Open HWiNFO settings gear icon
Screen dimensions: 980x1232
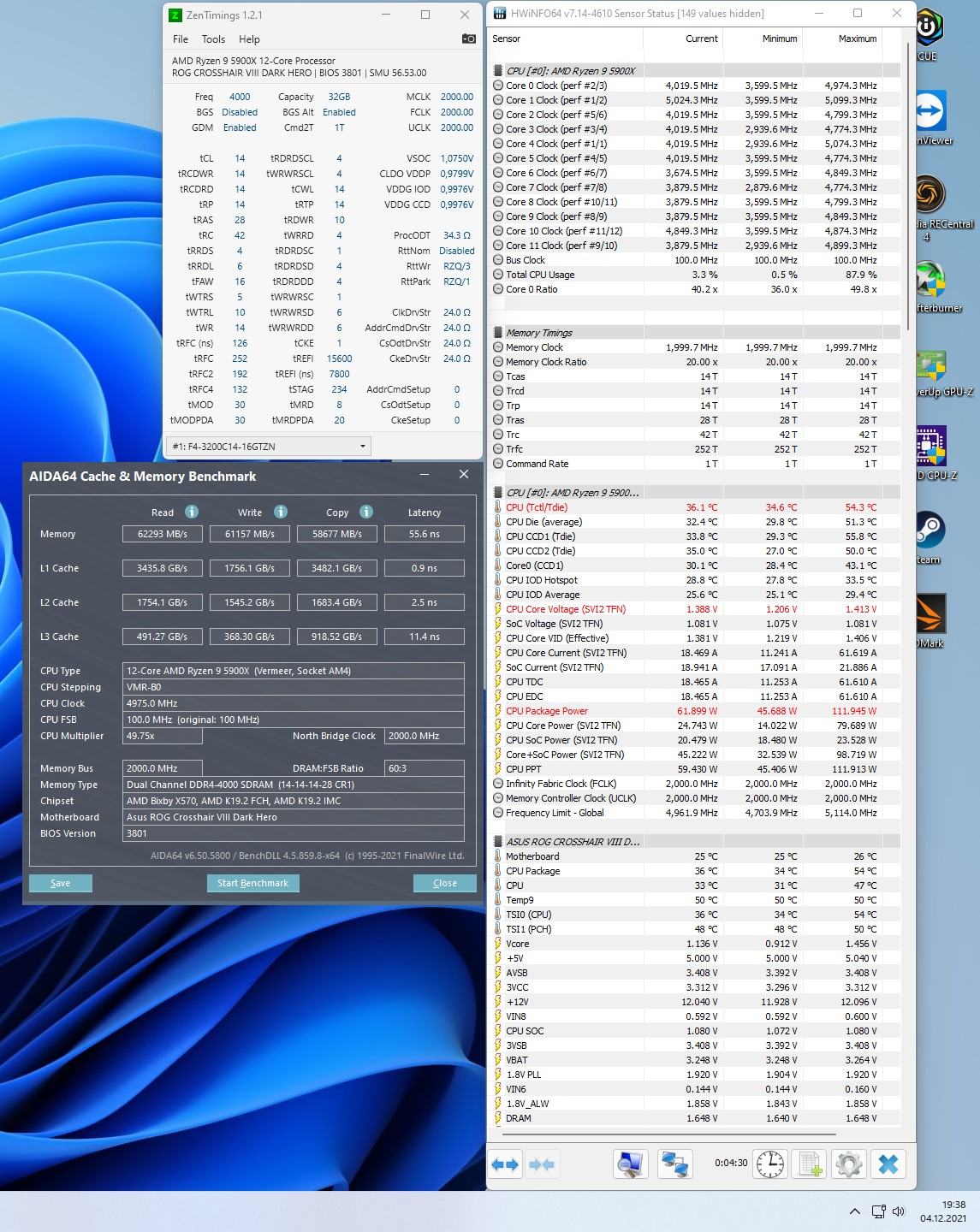point(849,1164)
